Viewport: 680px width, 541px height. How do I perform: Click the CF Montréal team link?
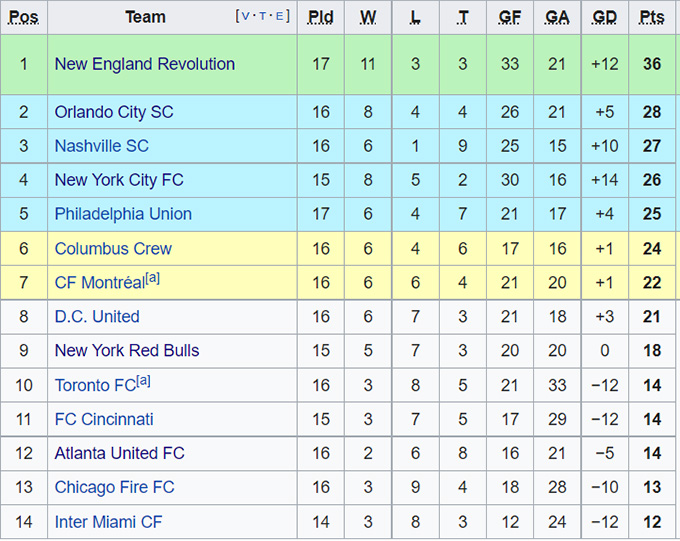click(x=99, y=283)
